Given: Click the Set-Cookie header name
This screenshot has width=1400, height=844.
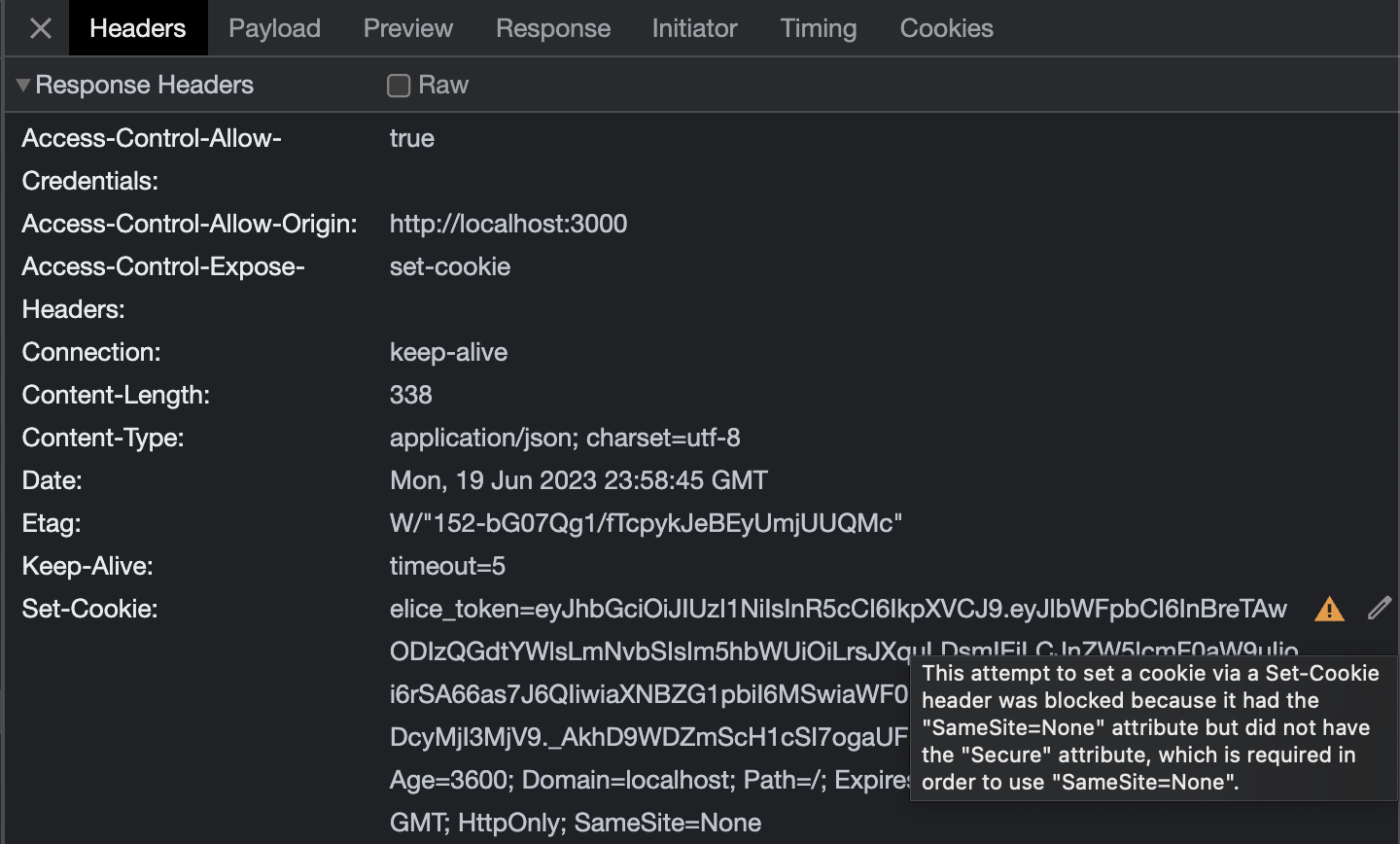Looking at the screenshot, I should pyautogui.click(x=90, y=609).
